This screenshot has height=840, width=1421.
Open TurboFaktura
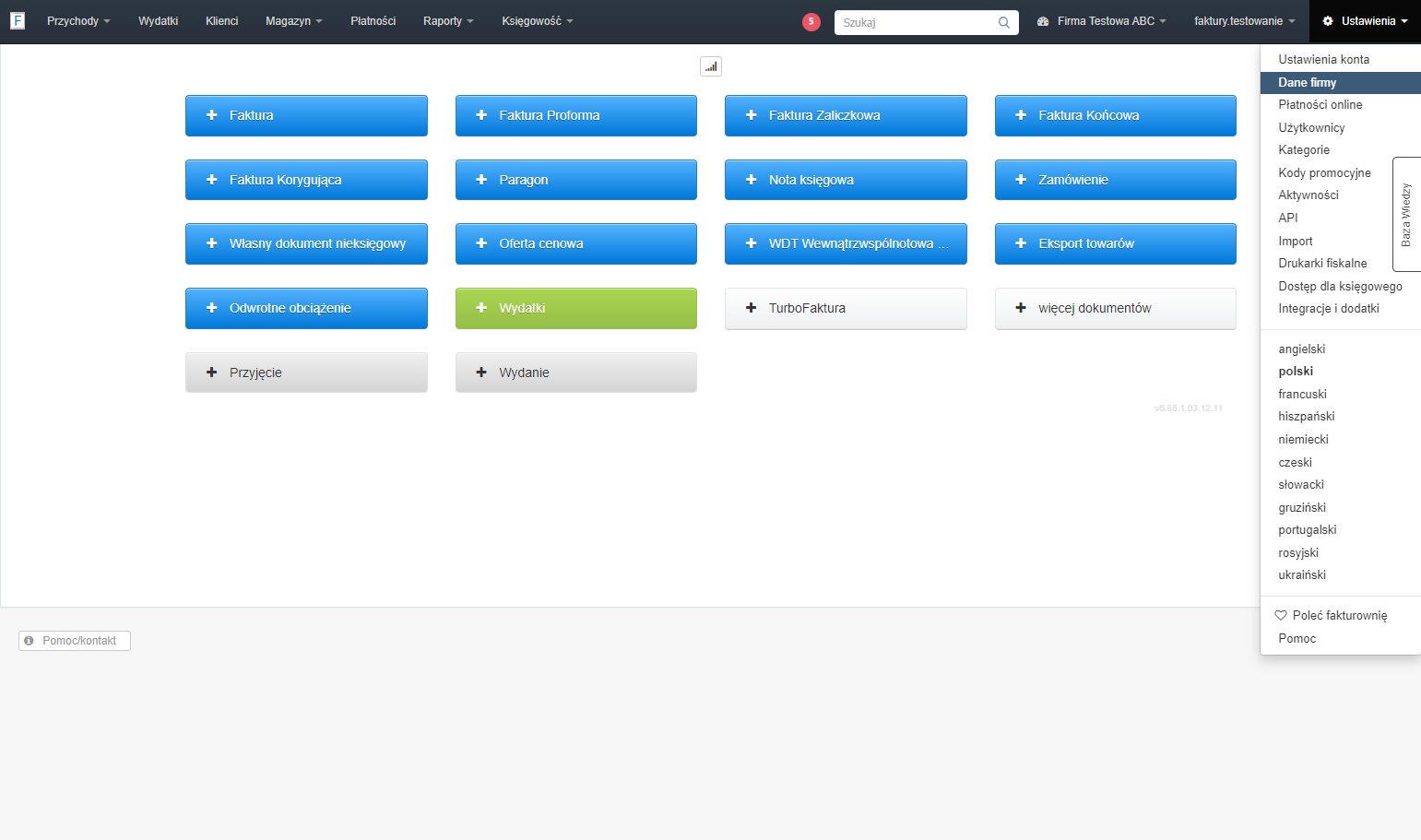coord(846,308)
